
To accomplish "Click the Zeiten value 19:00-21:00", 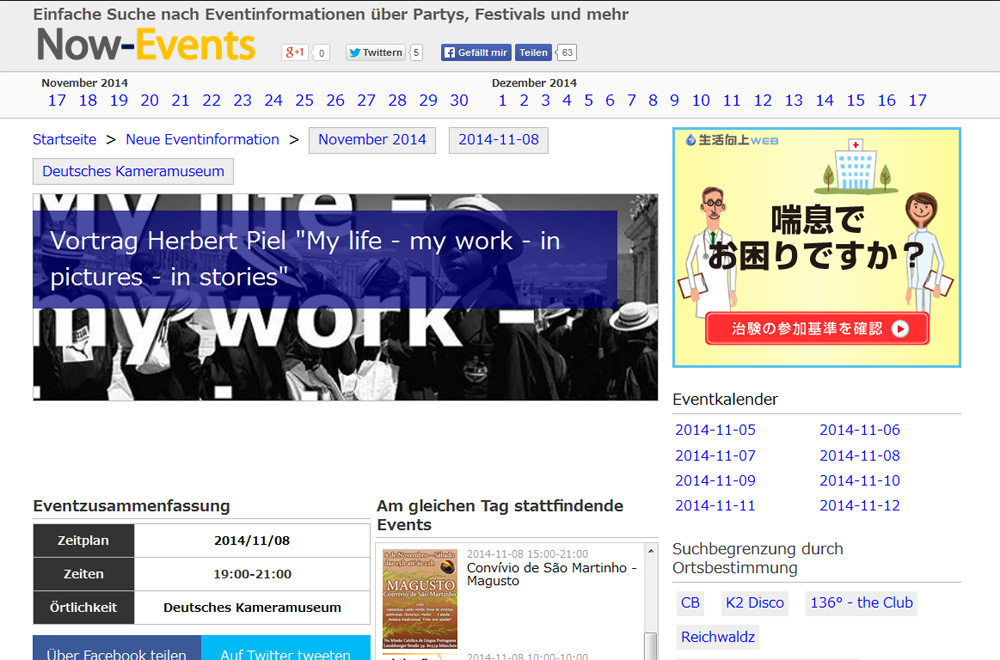I will [x=252, y=574].
